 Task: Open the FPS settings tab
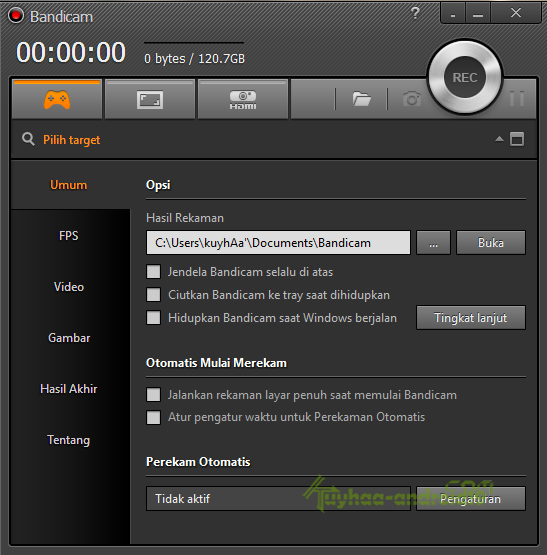point(69,236)
